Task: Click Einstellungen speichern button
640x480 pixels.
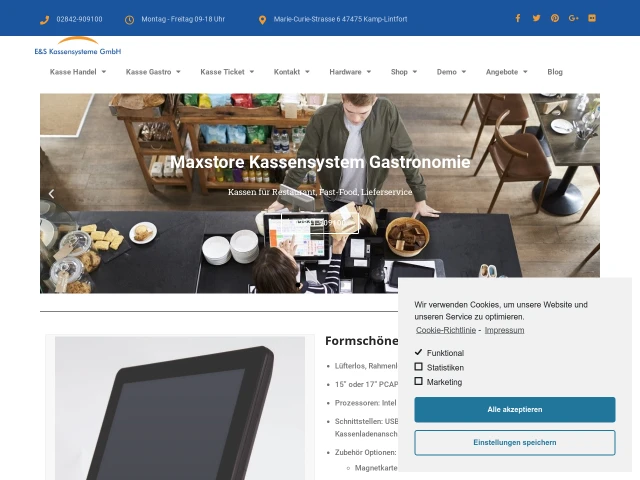Action: [515, 442]
